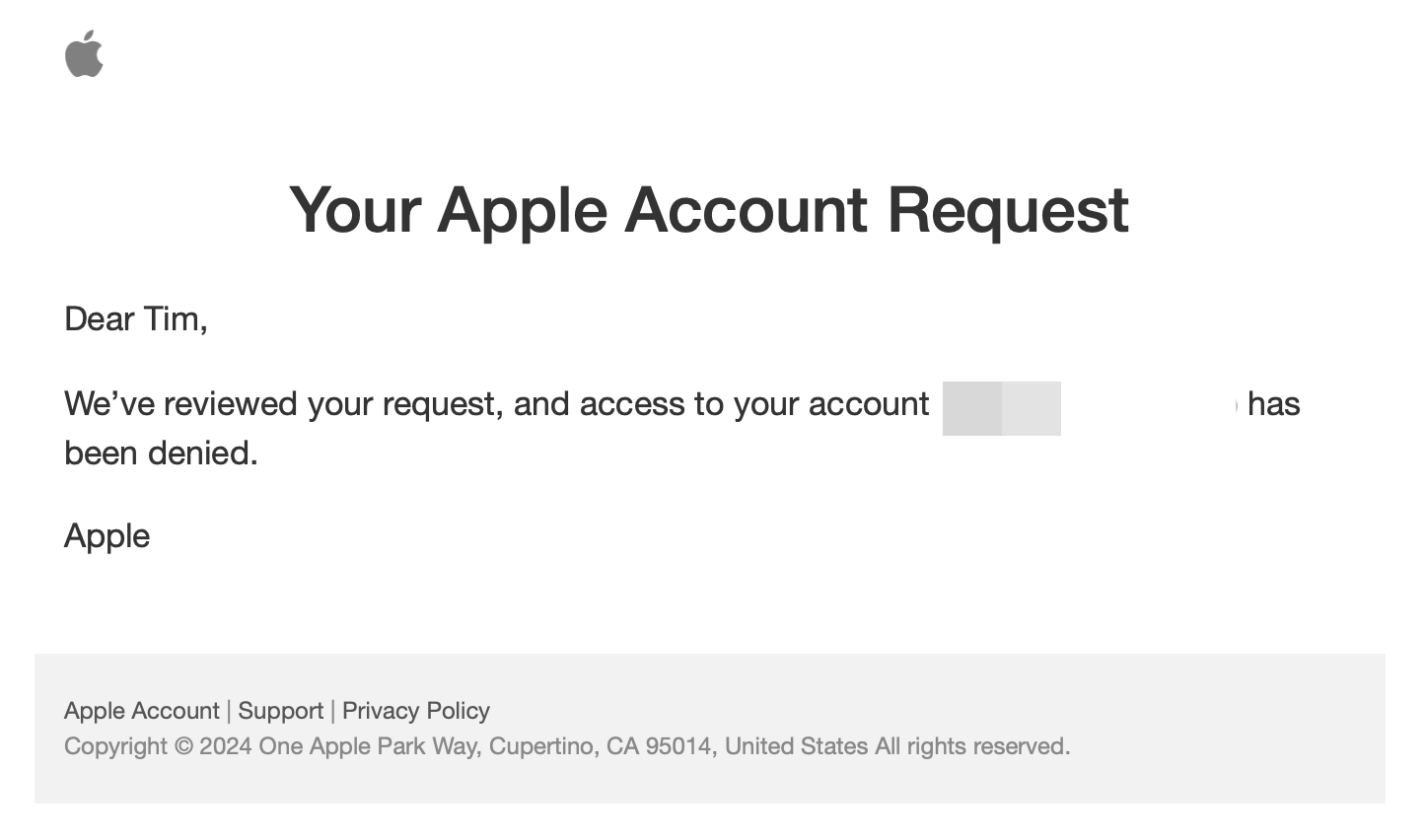Click the "access to your account" phrase

click(753, 404)
